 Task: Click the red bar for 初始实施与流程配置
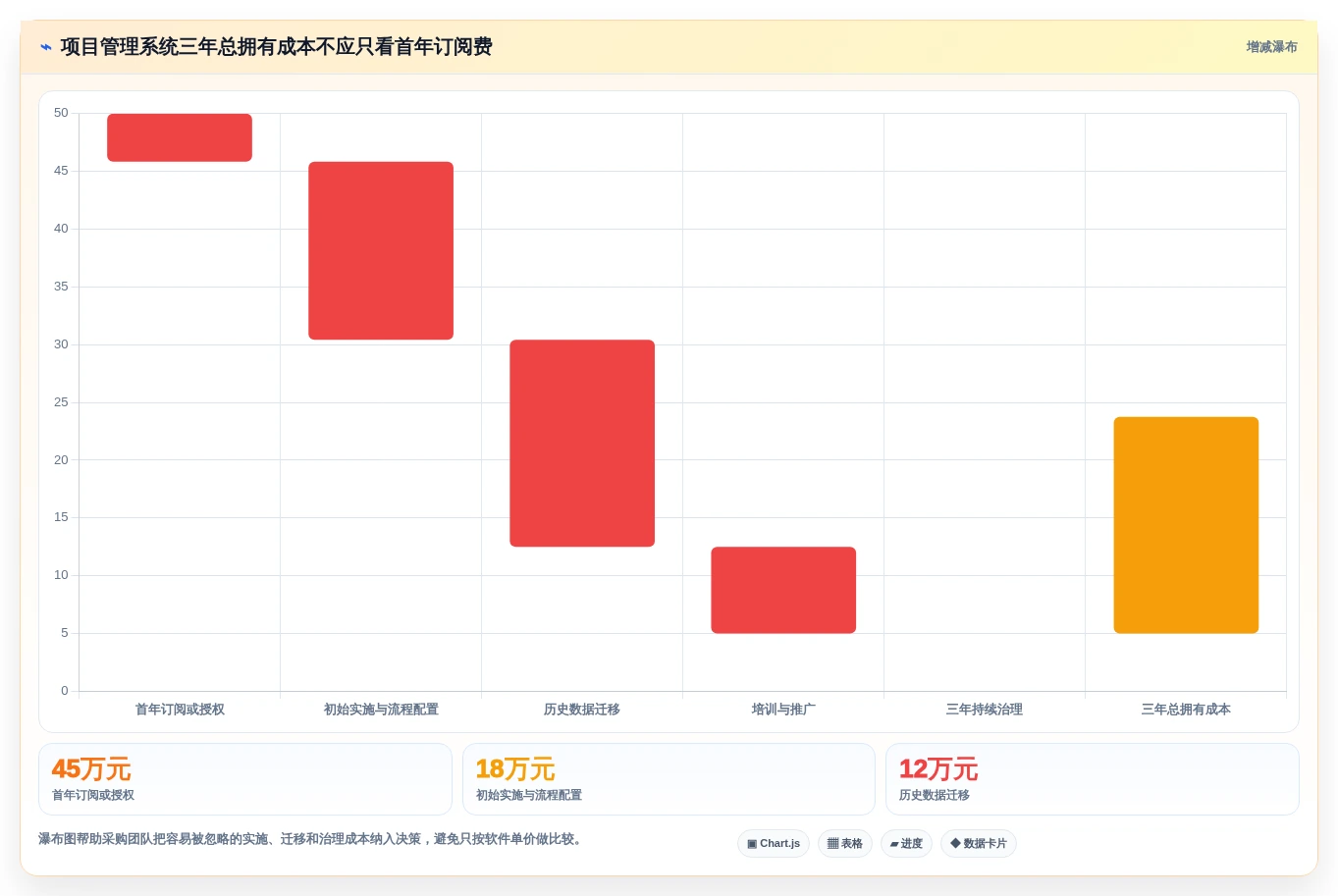[x=381, y=250]
